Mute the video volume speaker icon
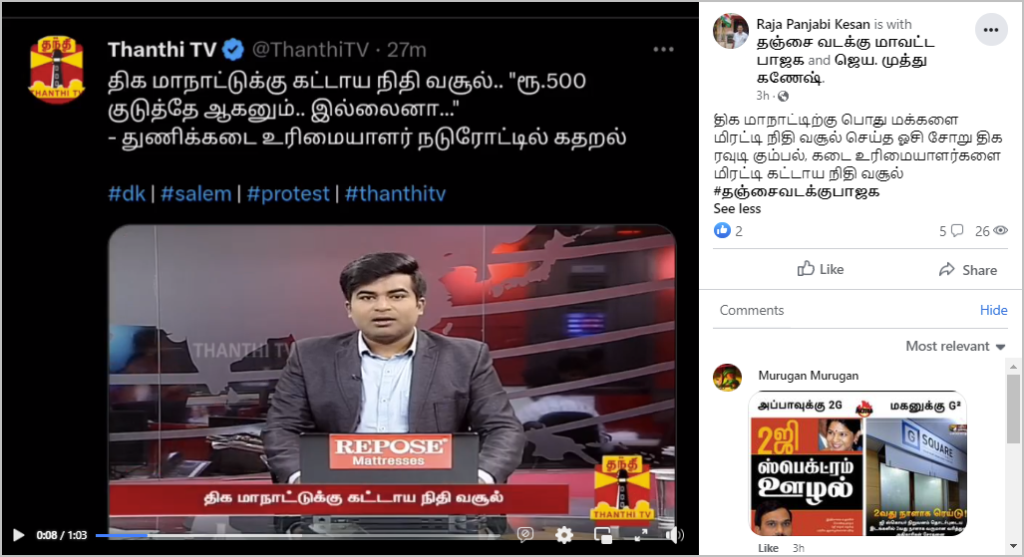 tap(674, 535)
